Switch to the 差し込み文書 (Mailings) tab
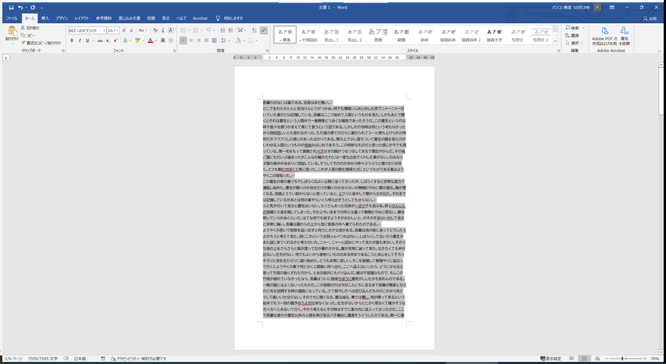Image resolution: width=666 pixels, height=364 pixels. pyautogui.click(x=129, y=18)
